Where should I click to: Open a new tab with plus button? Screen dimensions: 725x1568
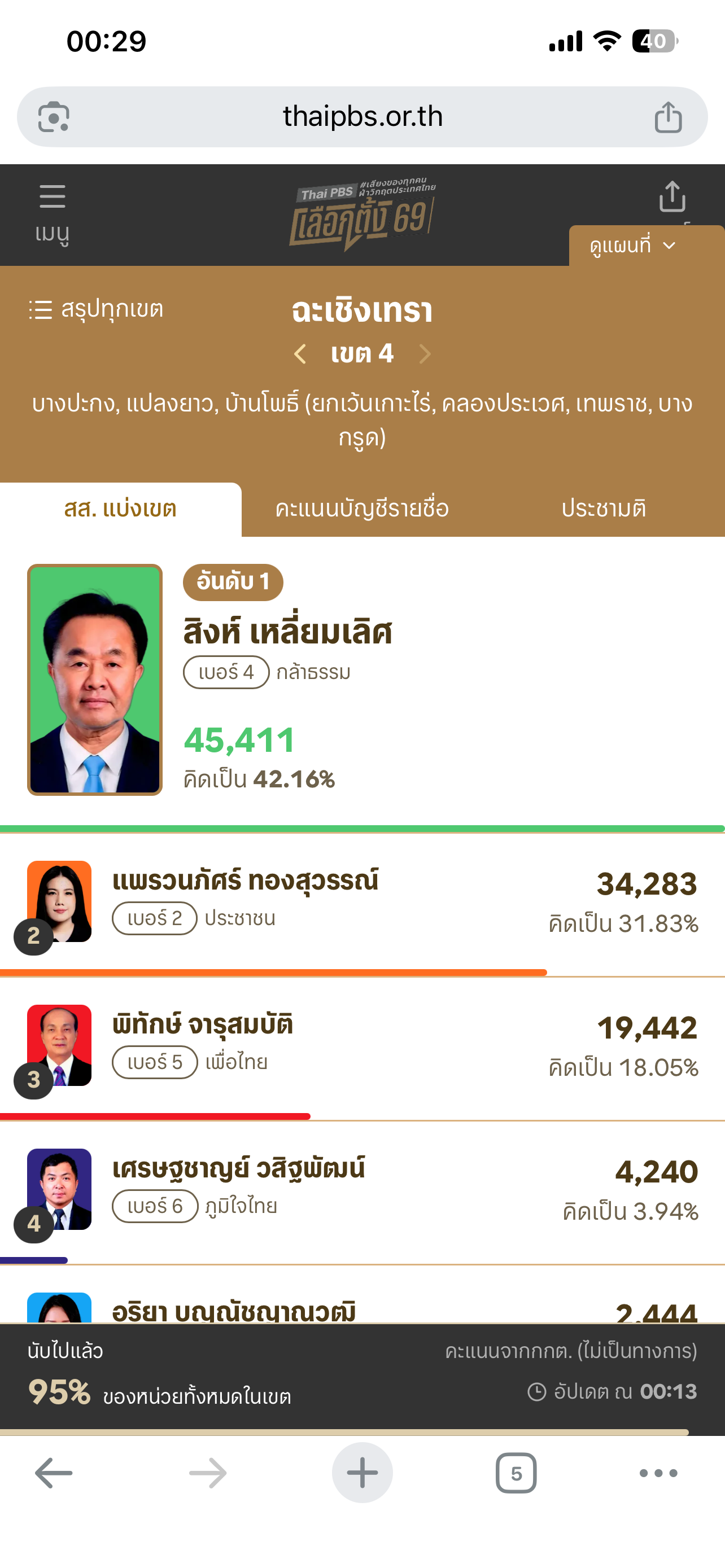coord(362,1473)
